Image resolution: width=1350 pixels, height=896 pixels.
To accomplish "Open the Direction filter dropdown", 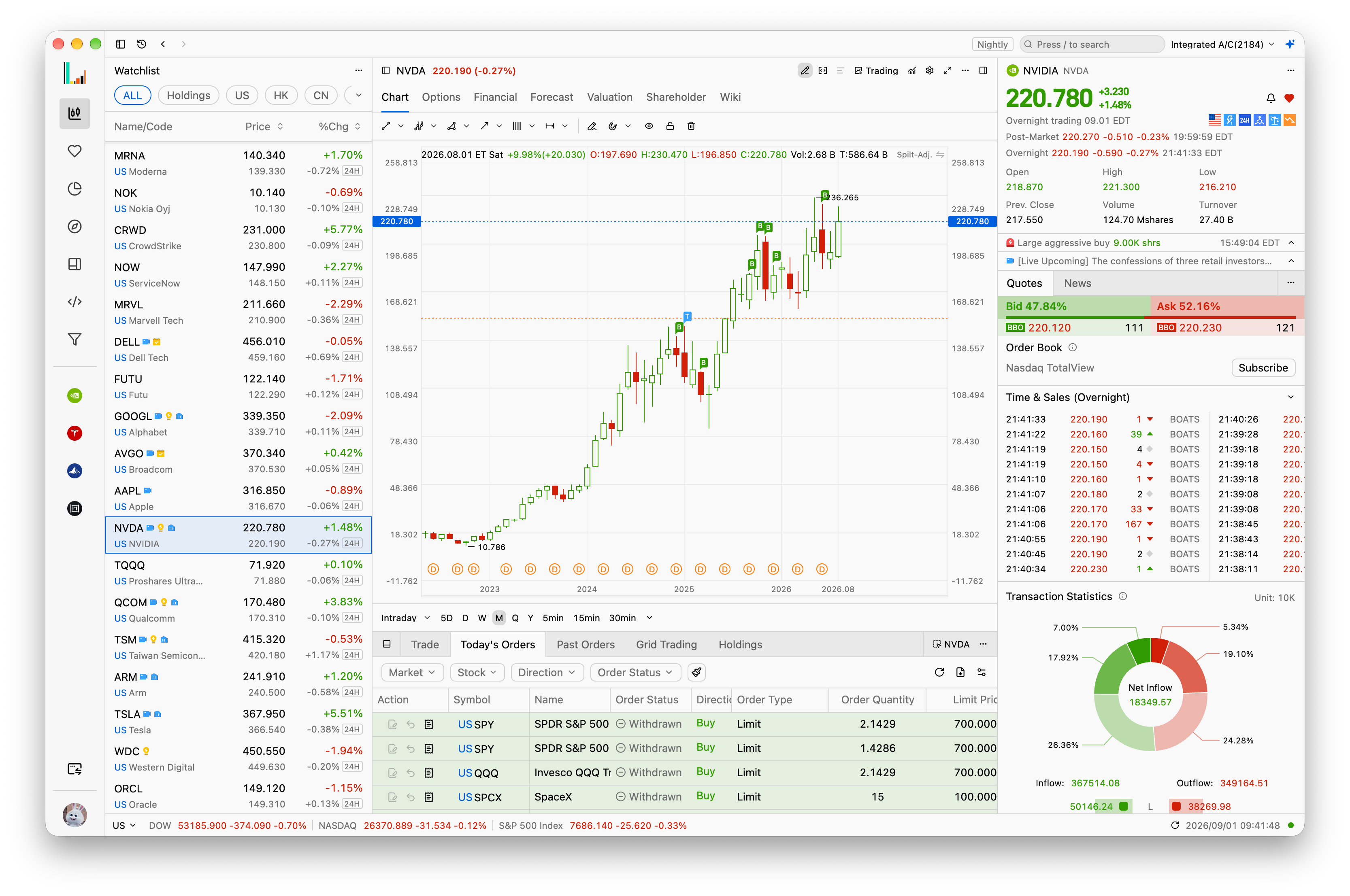I will point(547,673).
